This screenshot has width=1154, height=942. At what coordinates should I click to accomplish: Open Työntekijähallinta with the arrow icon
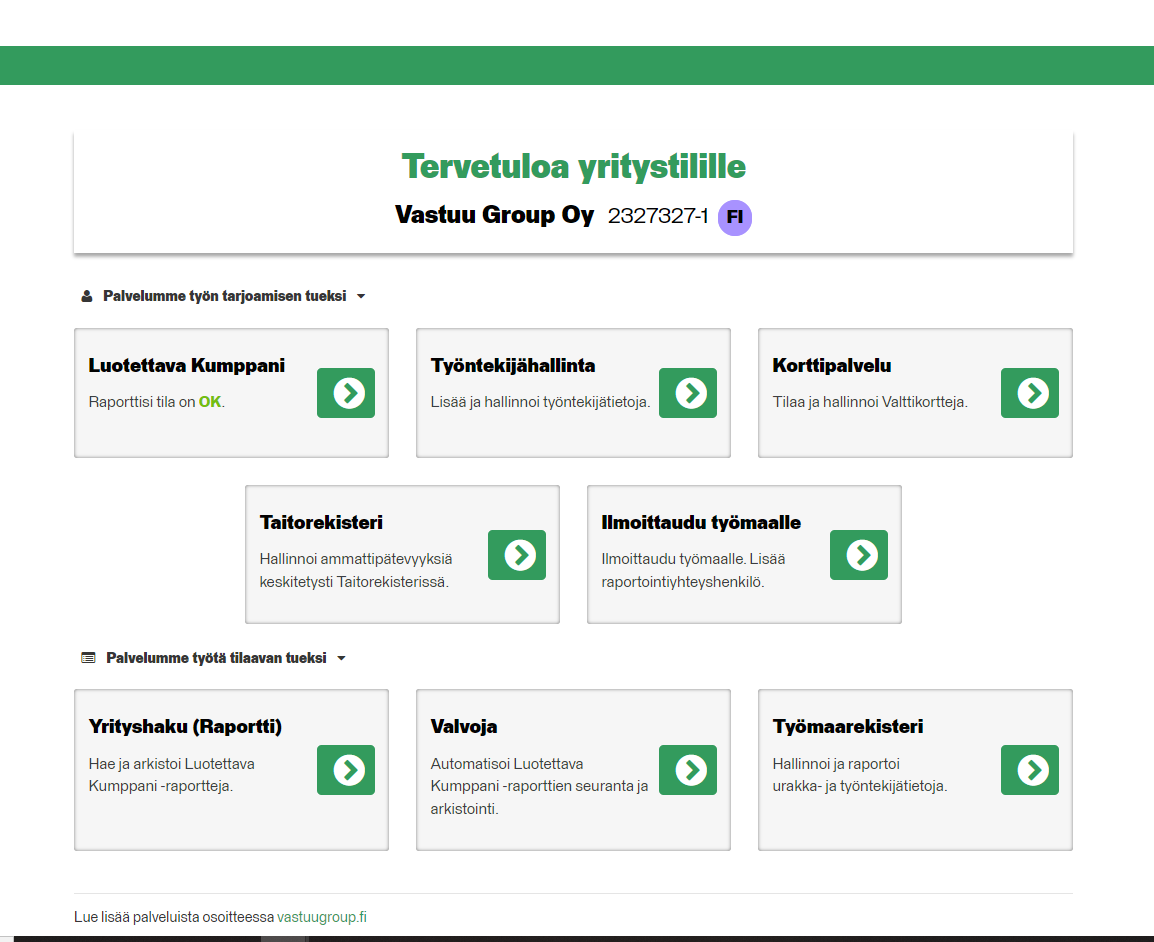tap(687, 393)
